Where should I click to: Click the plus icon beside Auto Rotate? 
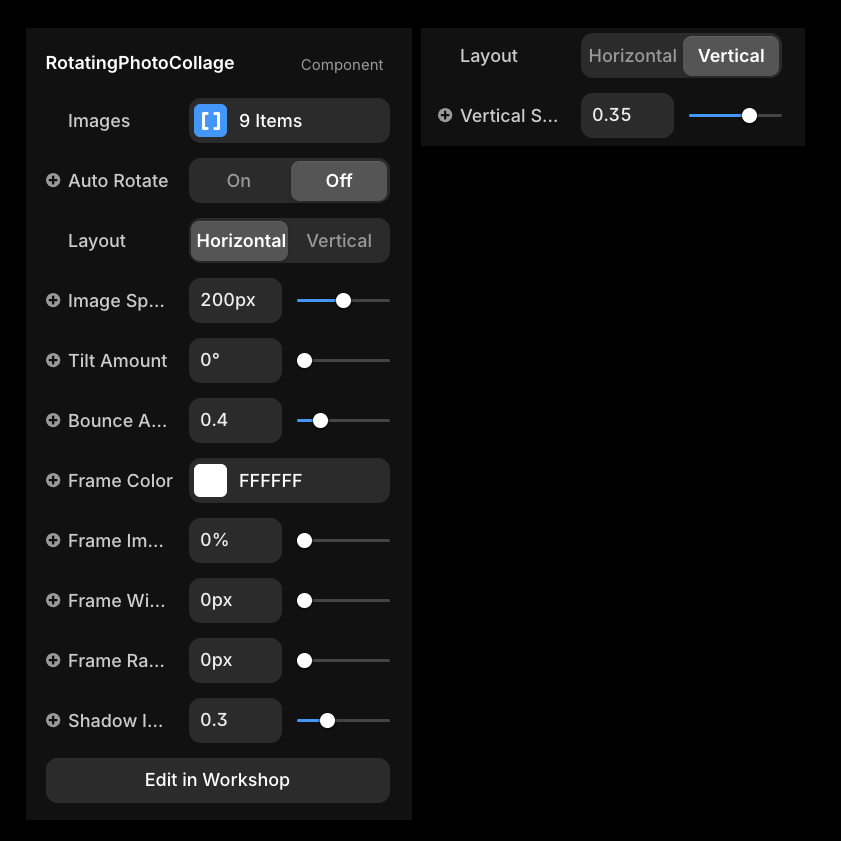click(53, 181)
